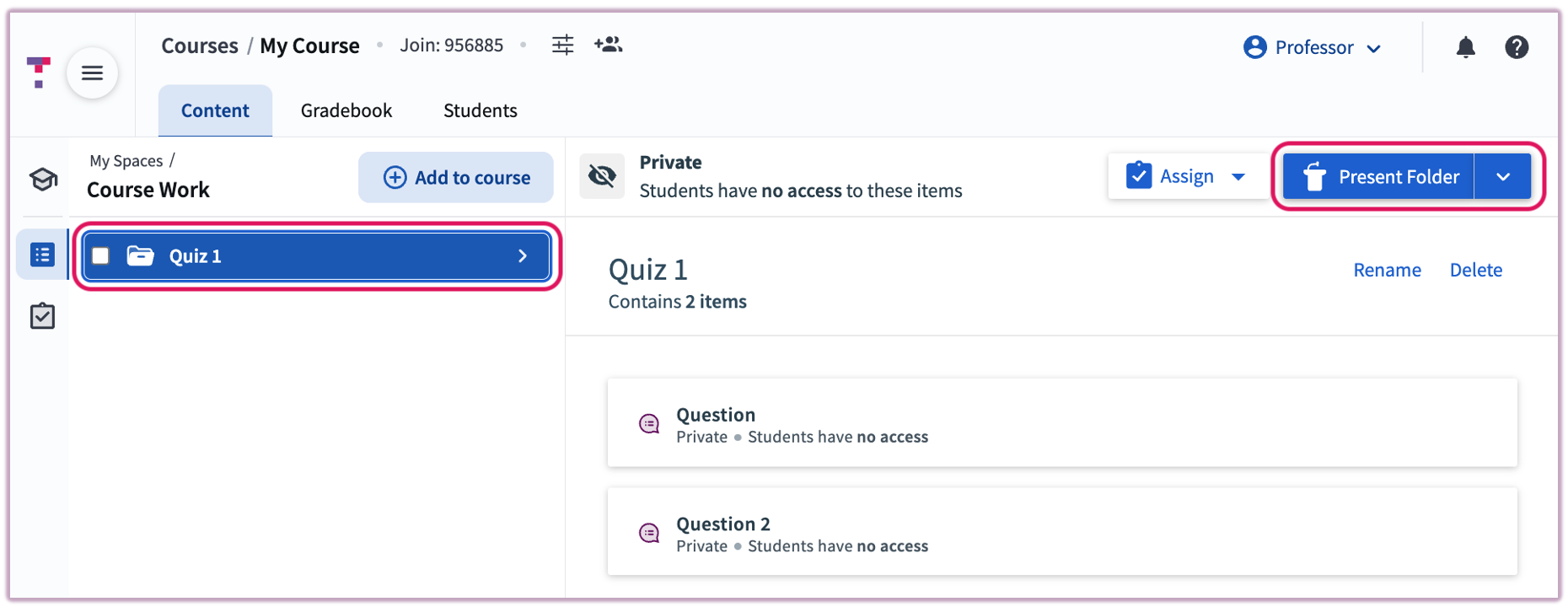This screenshot has height=607, width=1568.
Task: Switch to the Gradebook tab
Action: [346, 110]
